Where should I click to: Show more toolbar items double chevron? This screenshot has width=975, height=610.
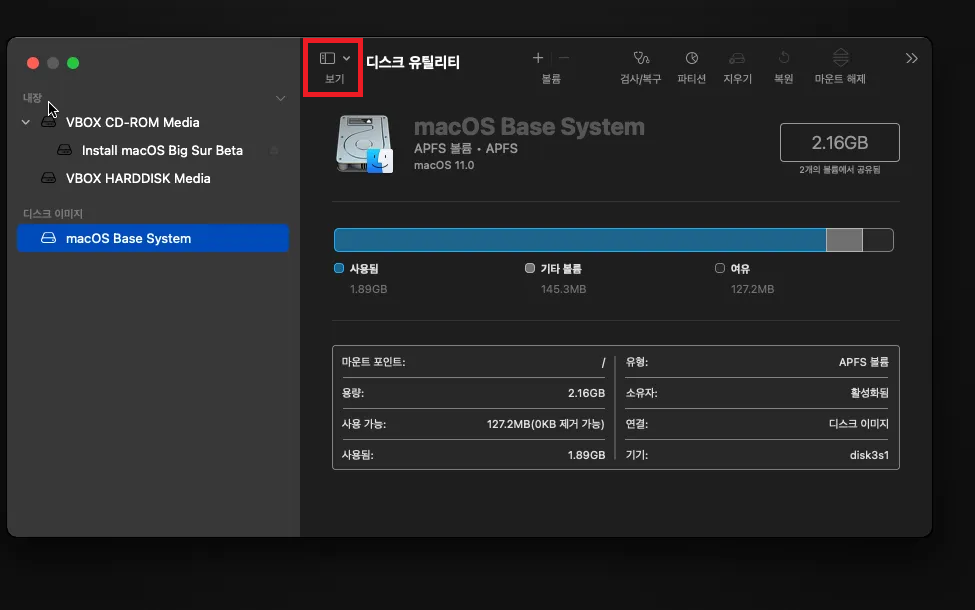tap(912, 58)
